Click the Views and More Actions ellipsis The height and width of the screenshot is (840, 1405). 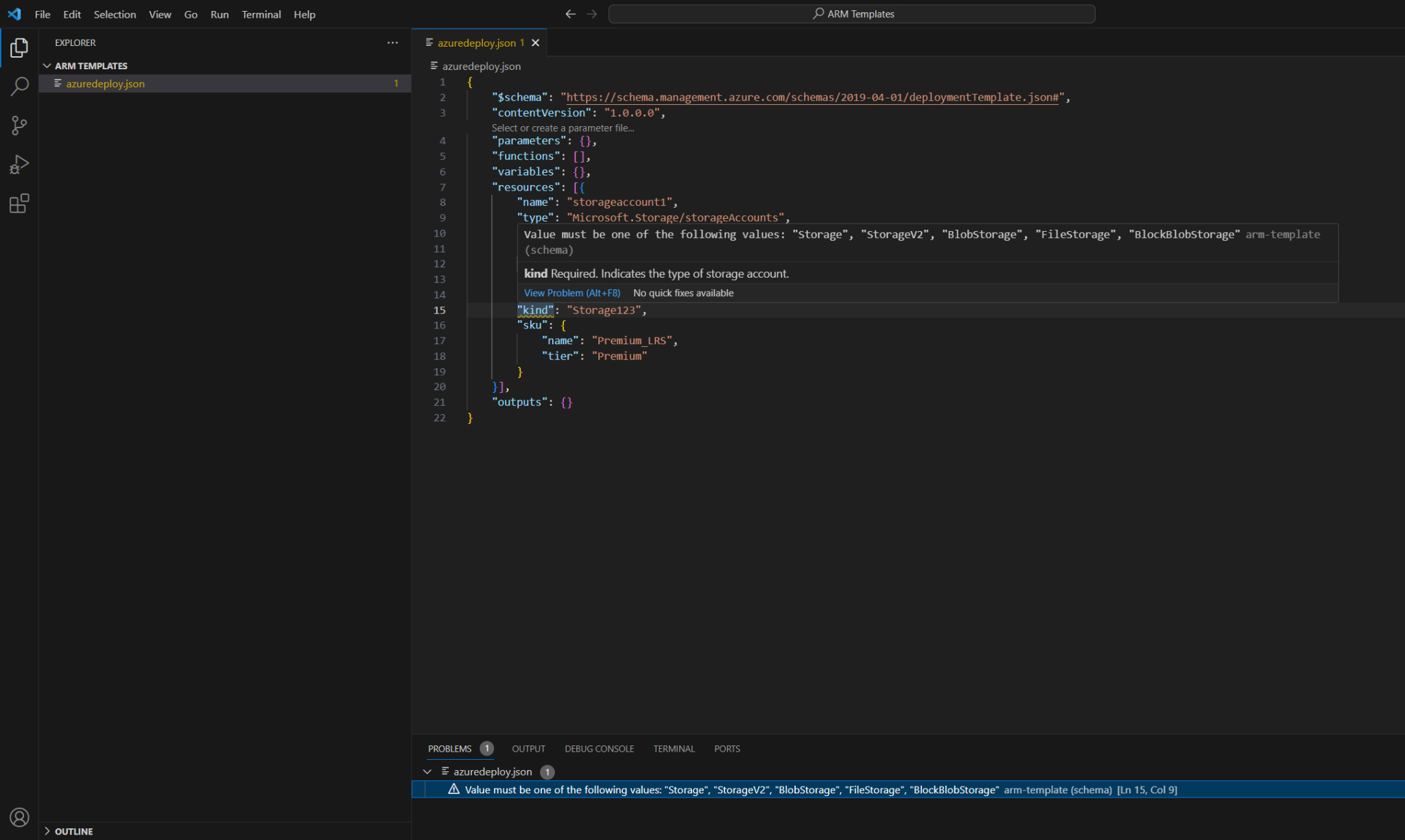coord(392,43)
